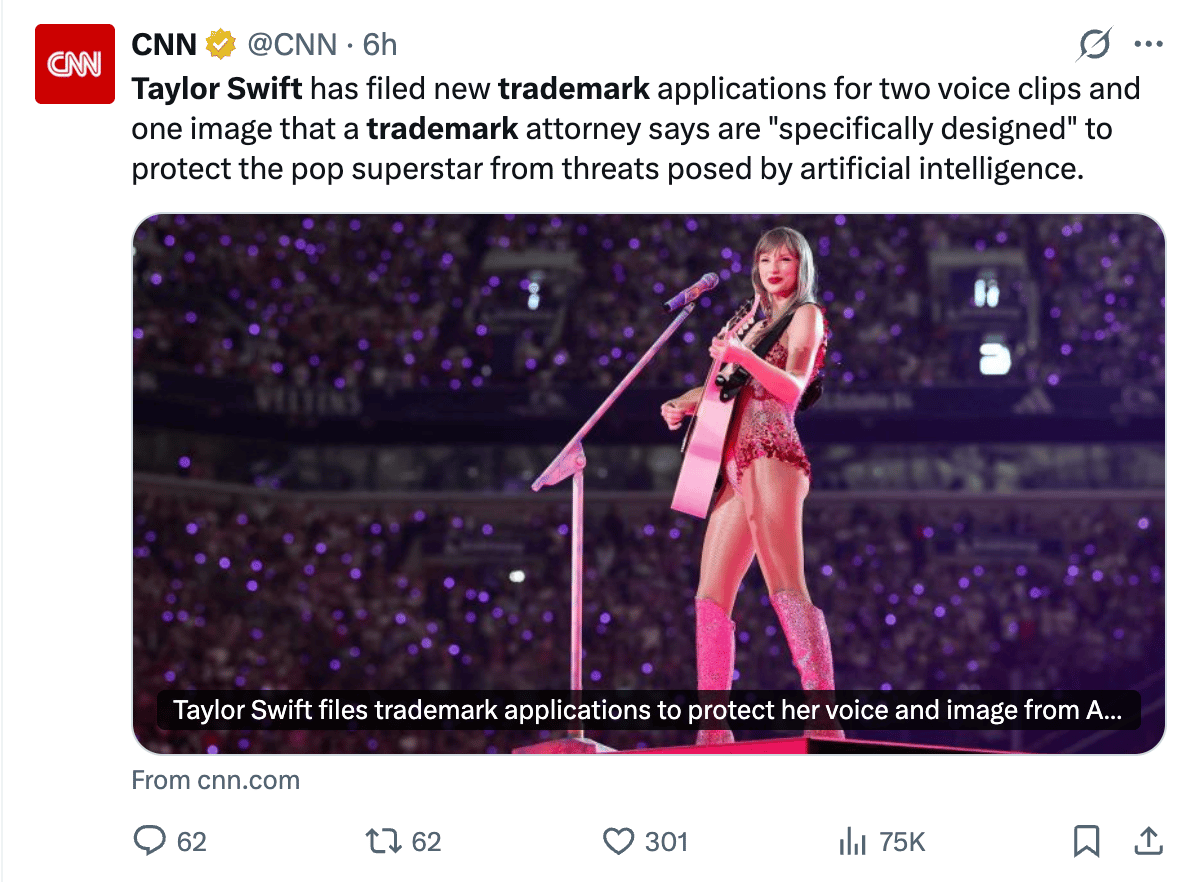Open the CNN display name link

[x=164, y=44]
